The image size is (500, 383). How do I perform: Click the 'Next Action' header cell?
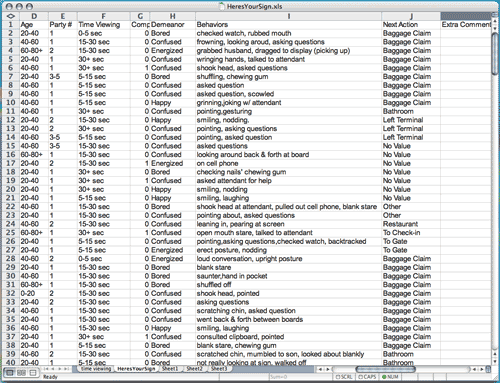(411, 25)
